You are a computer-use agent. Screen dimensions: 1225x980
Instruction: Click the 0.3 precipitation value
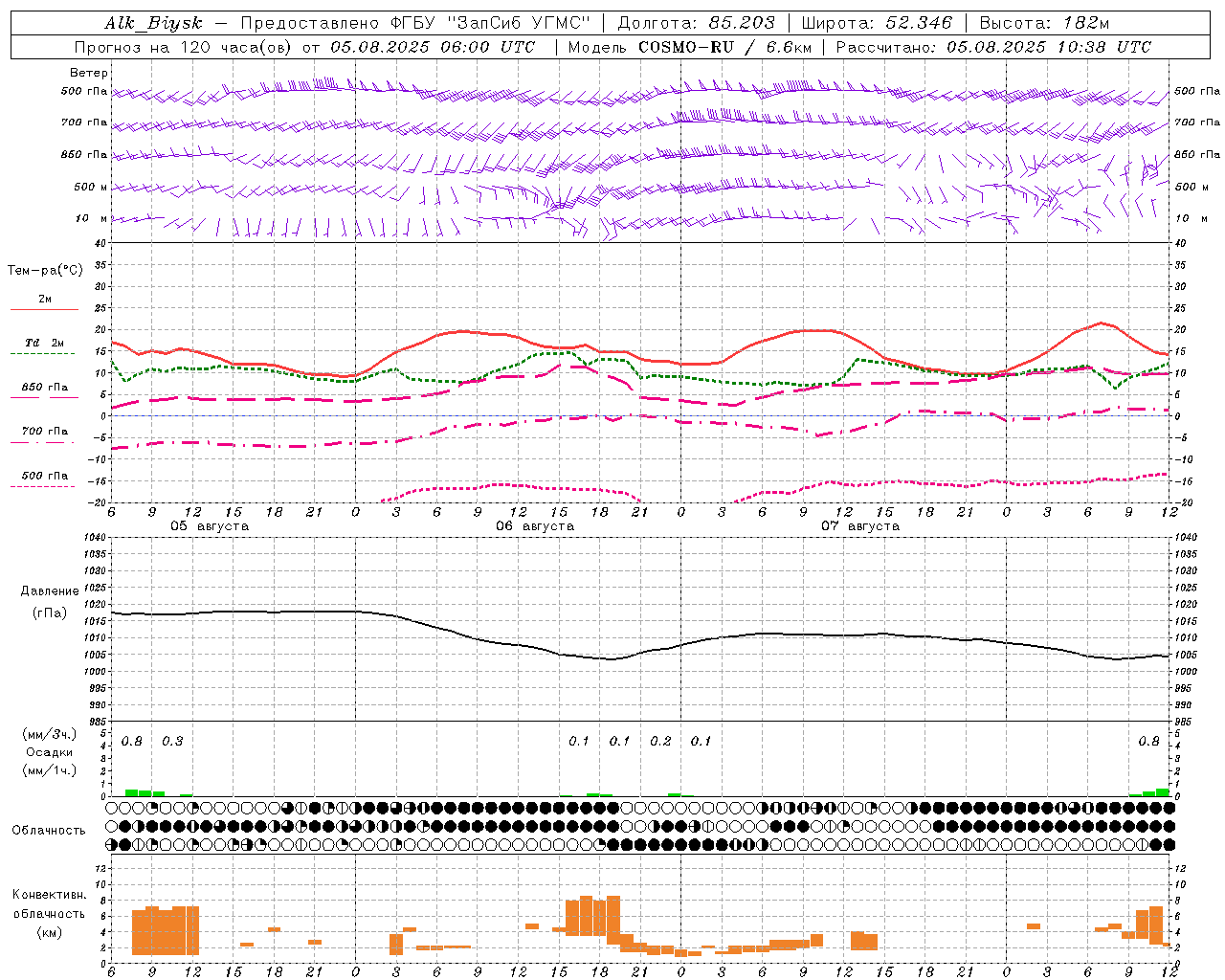tap(172, 741)
